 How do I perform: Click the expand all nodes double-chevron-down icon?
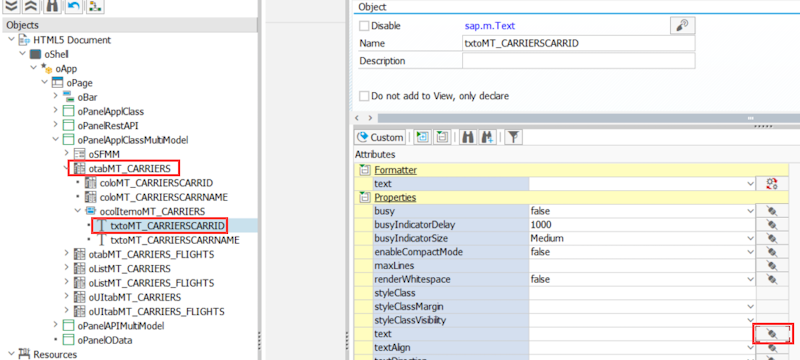[x=11, y=6]
